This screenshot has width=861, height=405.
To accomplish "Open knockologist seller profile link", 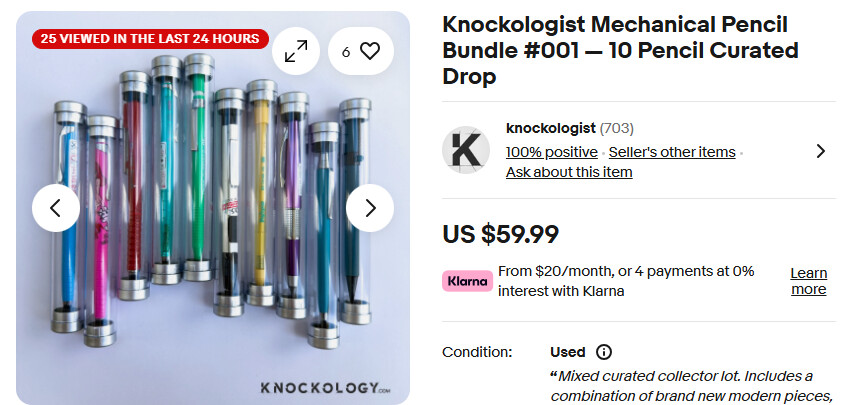I will 550,128.
